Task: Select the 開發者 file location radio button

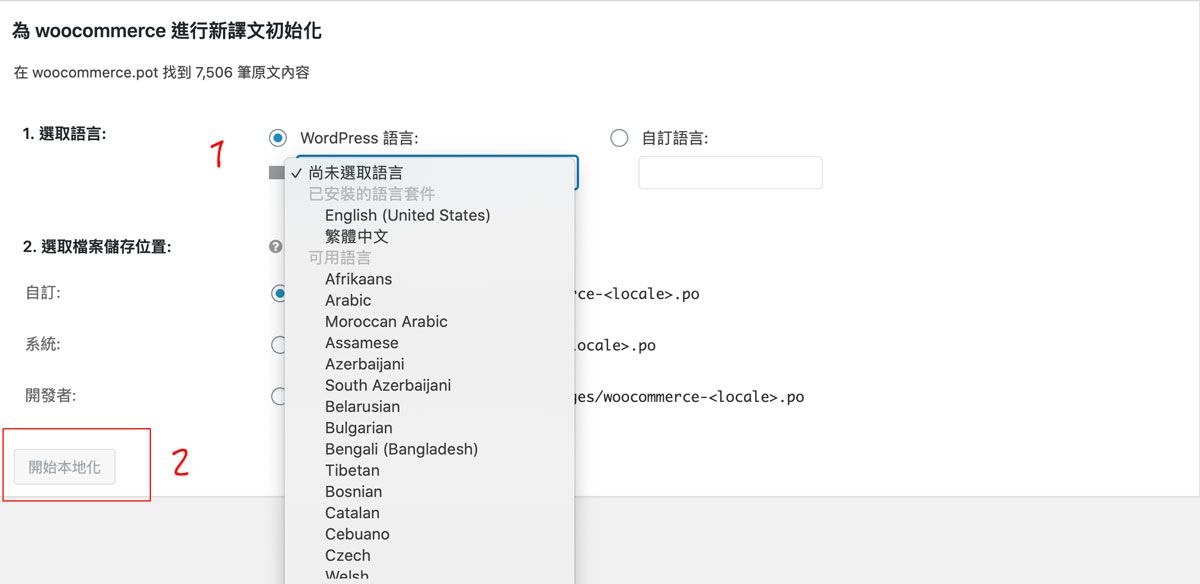Action: pos(278,396)
